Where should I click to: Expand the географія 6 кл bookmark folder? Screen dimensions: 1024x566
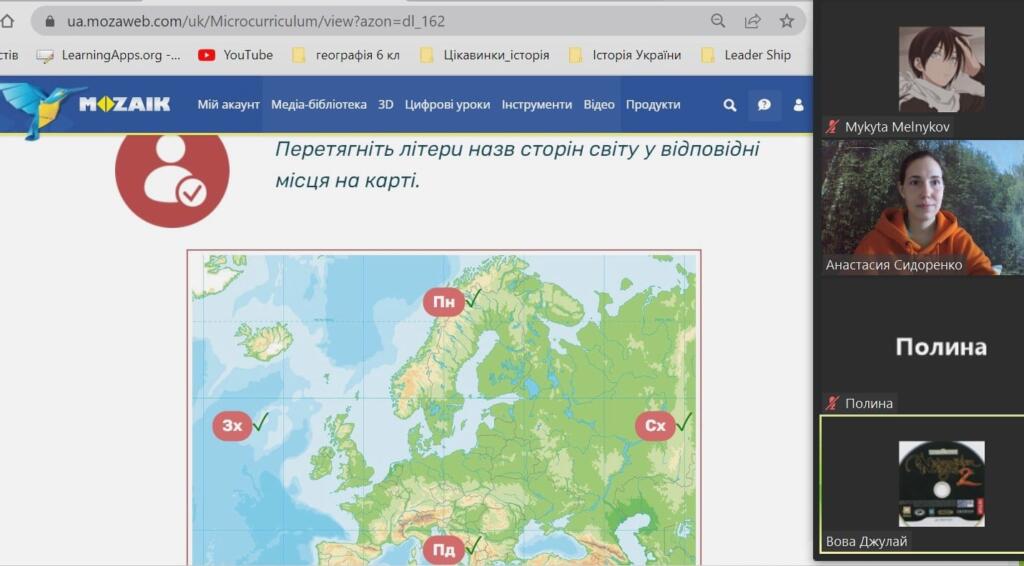345,55
